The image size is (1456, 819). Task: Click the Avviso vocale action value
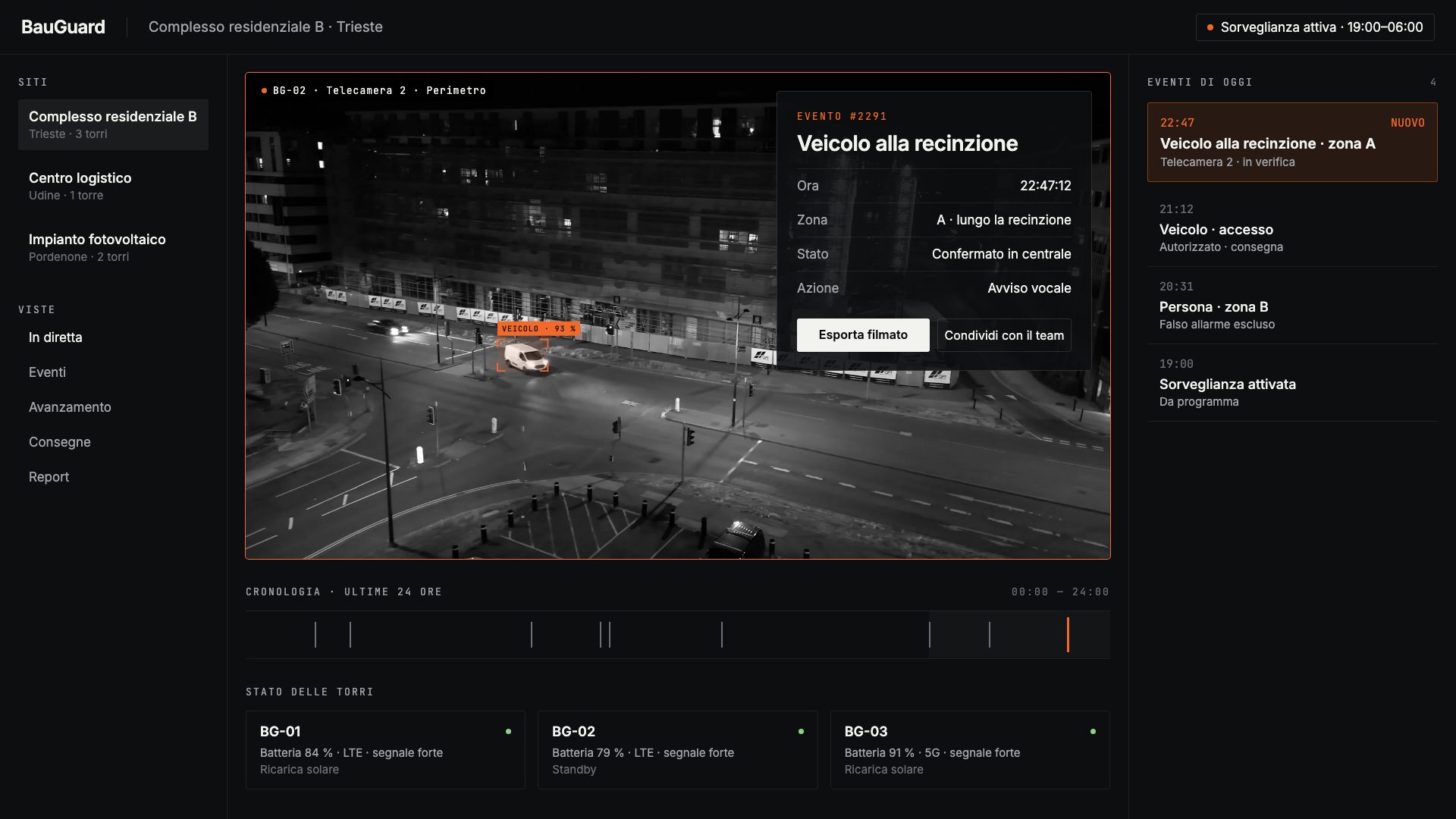click(x=1029, y=288)
